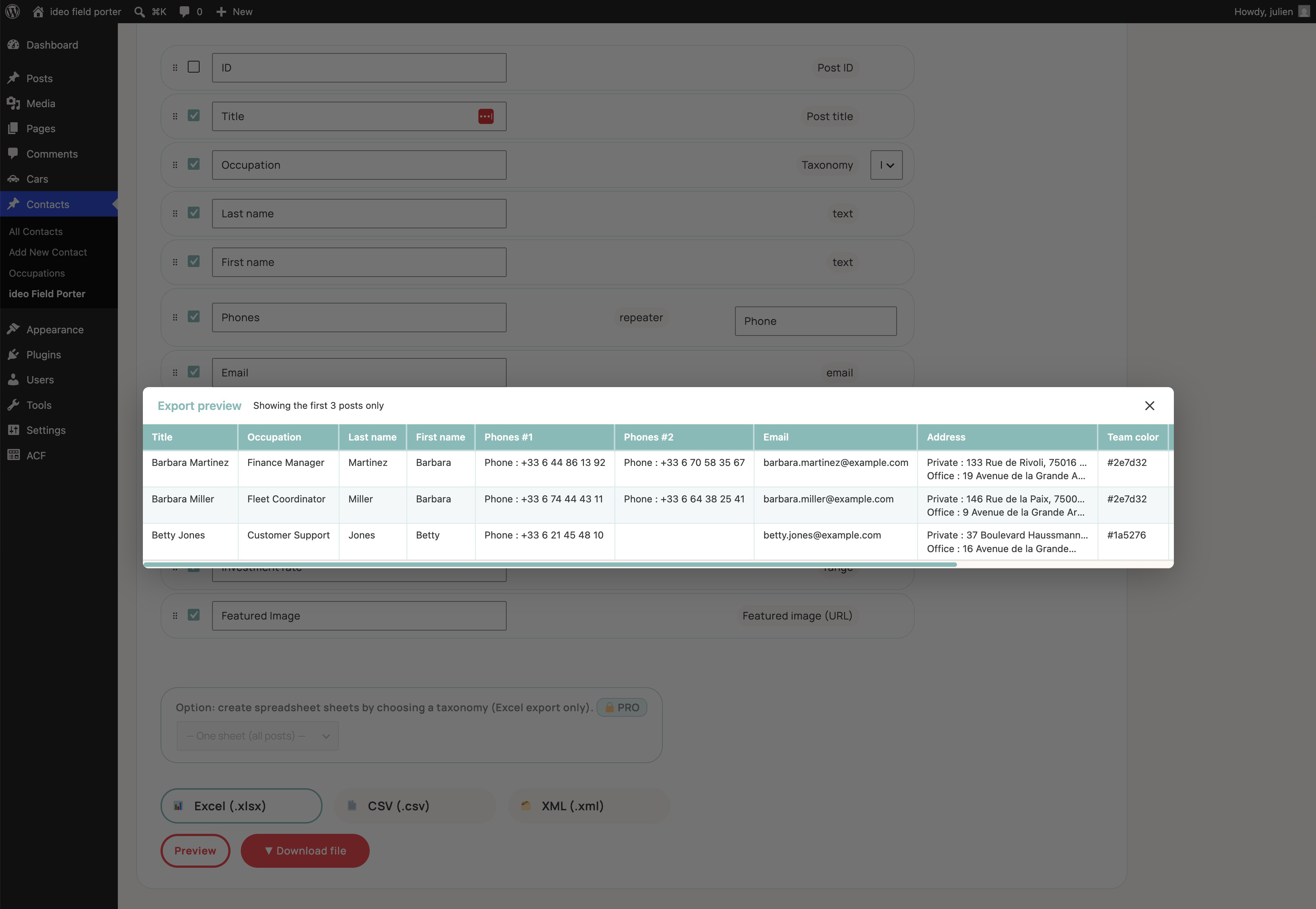Uncheck the Last name checkbox
This screenshot has height=909, width=1316.
(194, 213)
